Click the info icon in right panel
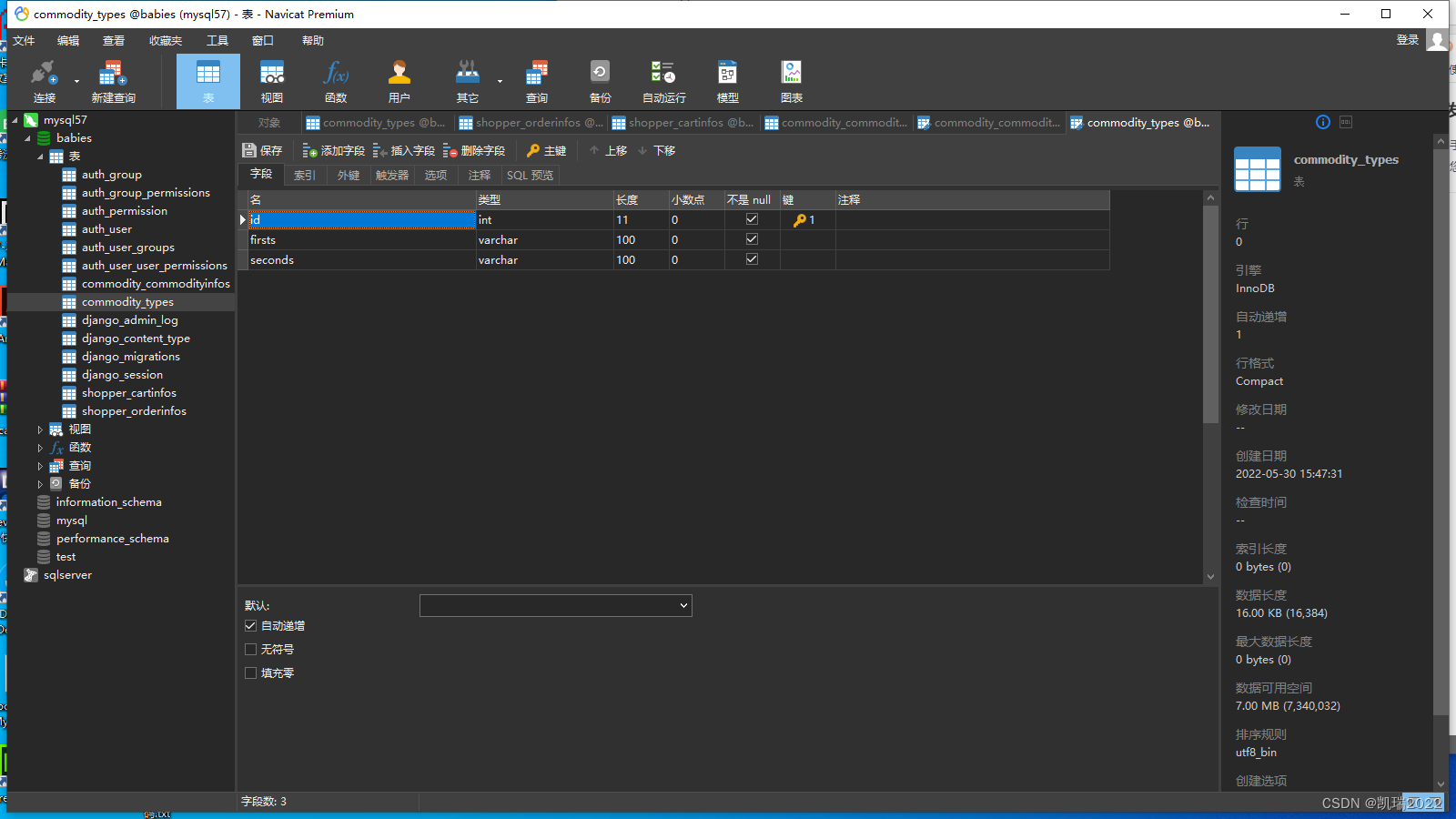1456x819 pixels. [1323, 122]
